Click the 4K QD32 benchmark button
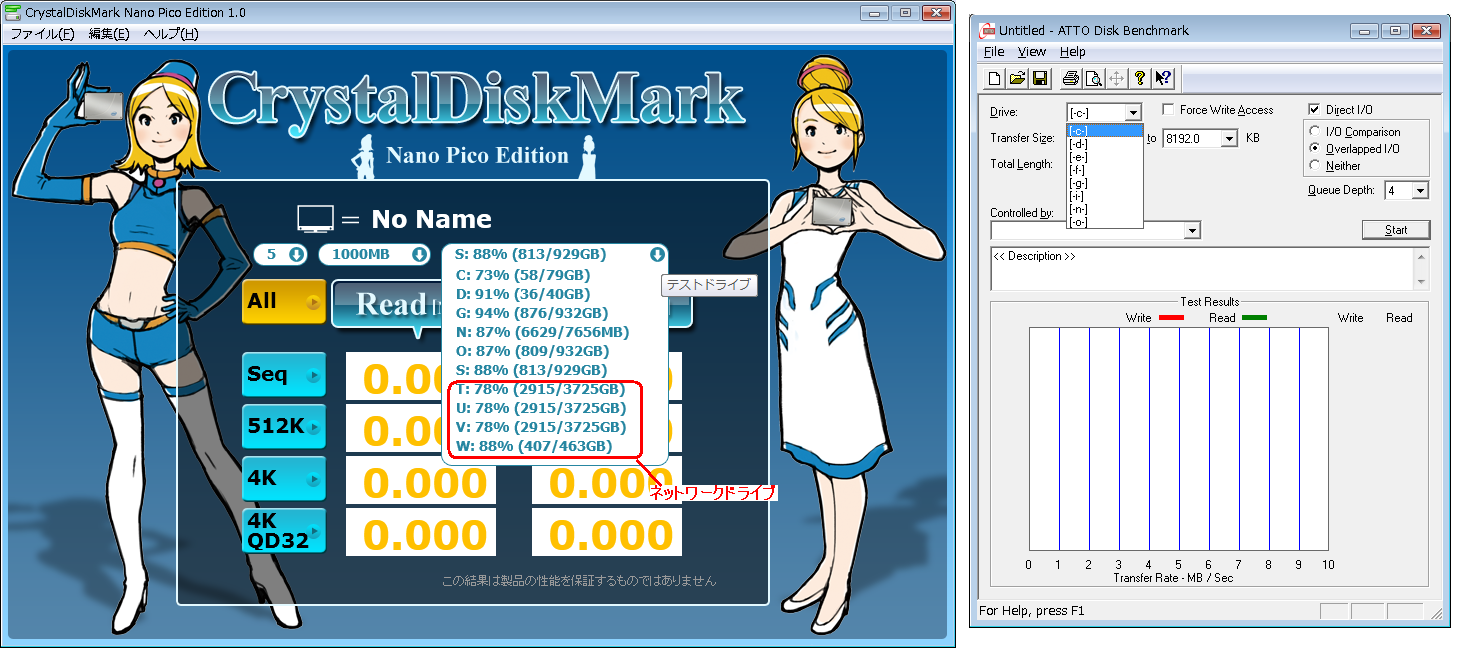Screen dimensions: 1464x648 [284, 531]
